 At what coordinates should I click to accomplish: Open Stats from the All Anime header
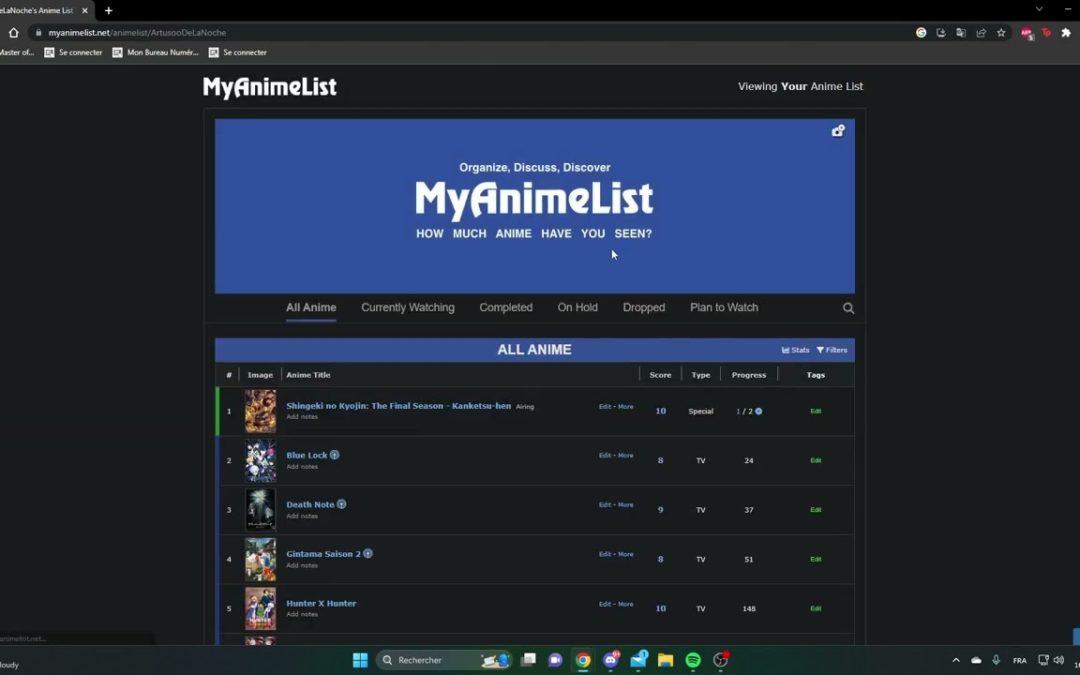796,350
